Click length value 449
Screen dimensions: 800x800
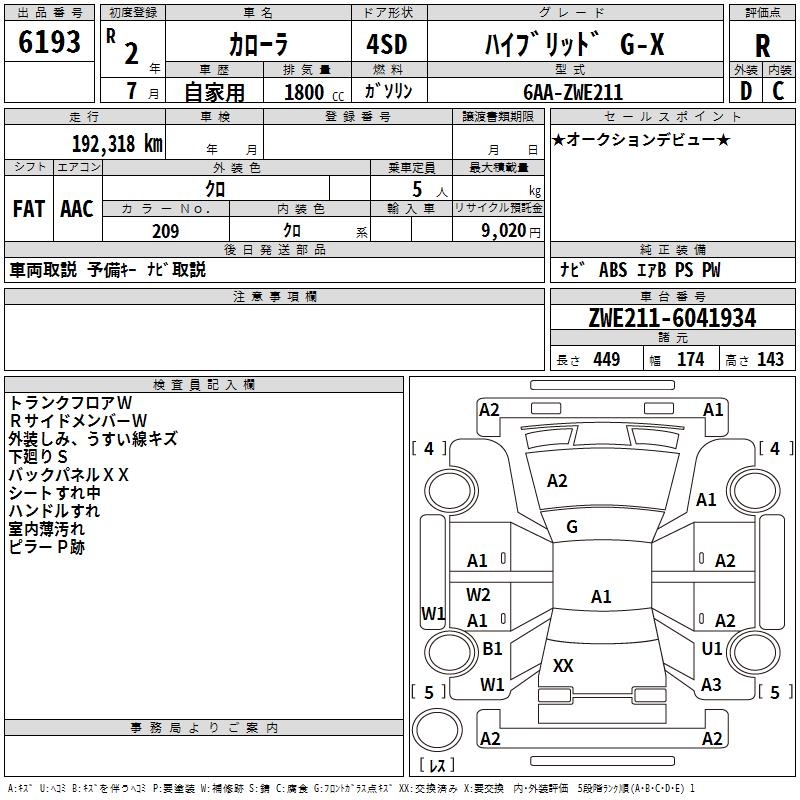pyautogui.click(x=607, y=359)
